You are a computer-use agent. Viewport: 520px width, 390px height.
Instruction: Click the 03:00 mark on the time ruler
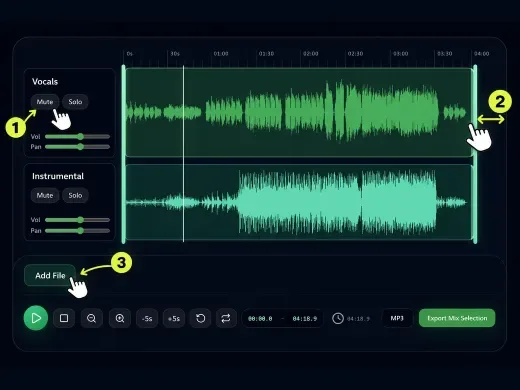(400, 54)
